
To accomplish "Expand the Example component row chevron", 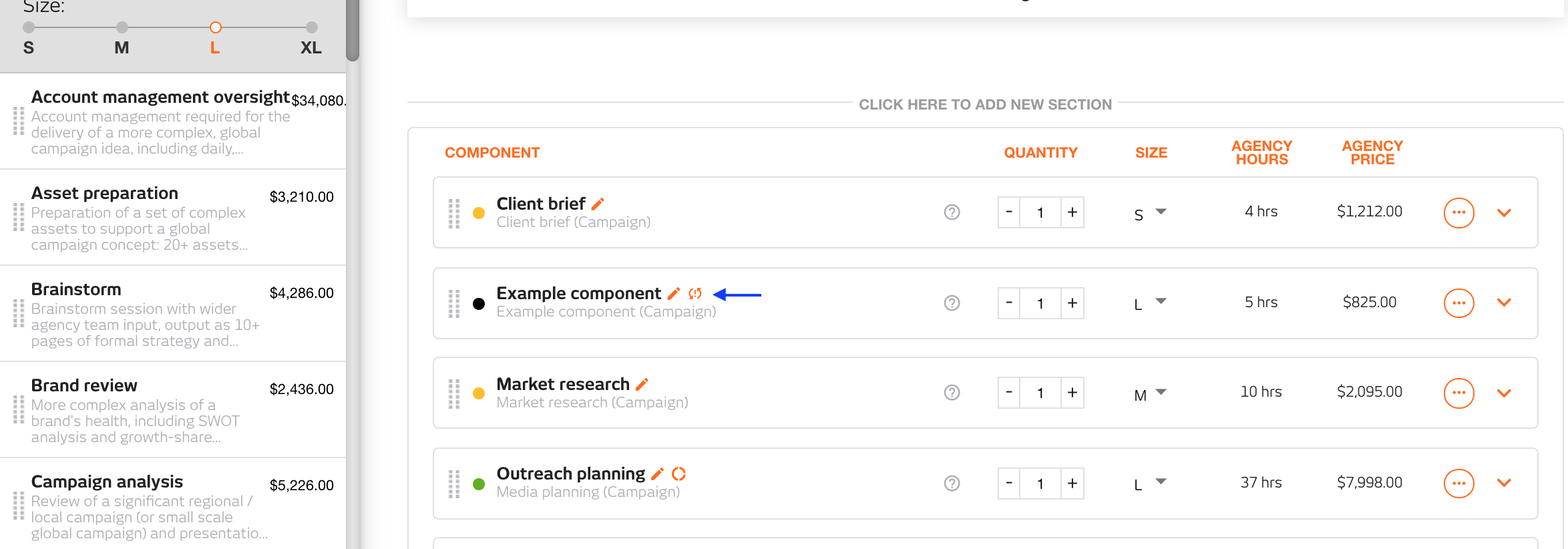I will (1504, 303).
